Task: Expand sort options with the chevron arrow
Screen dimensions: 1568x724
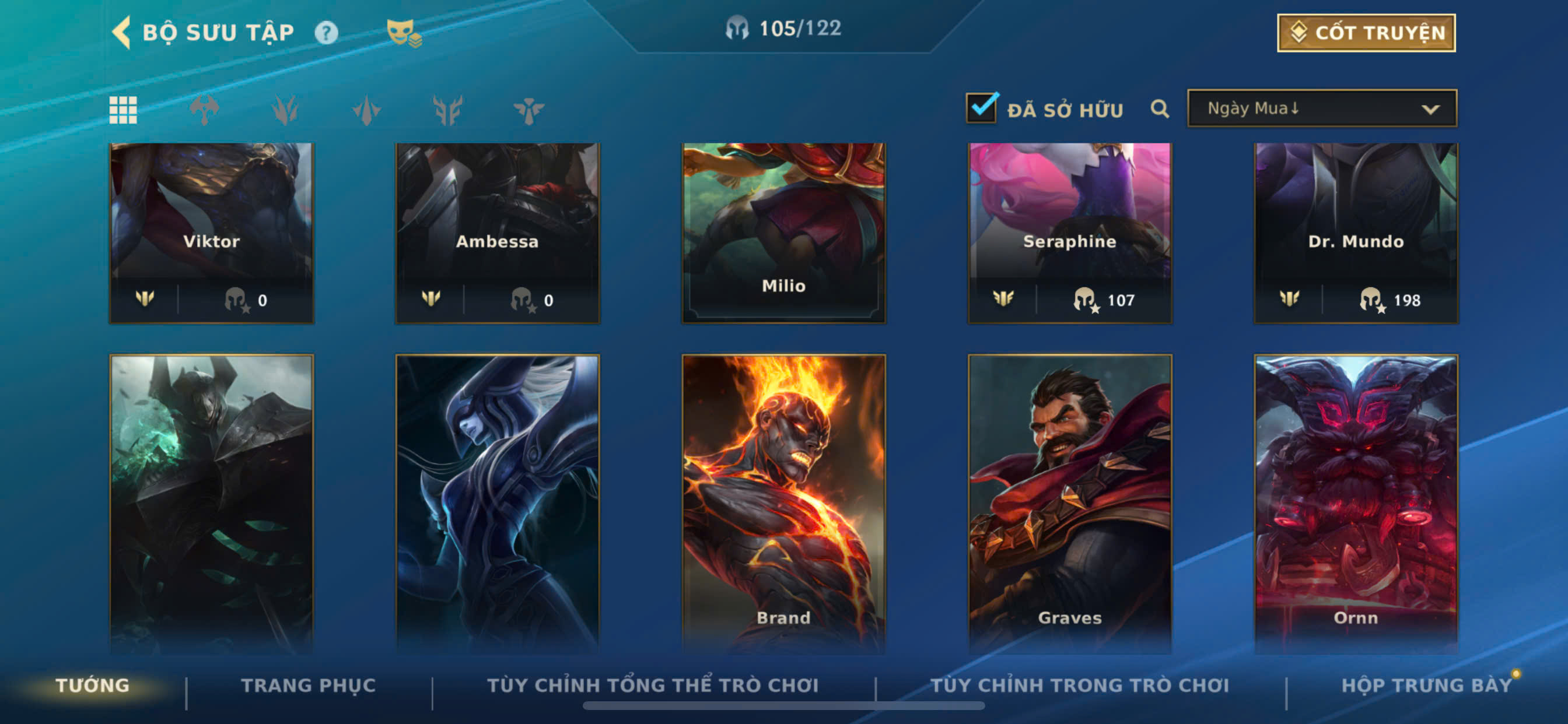Action: pos(1430,110)
